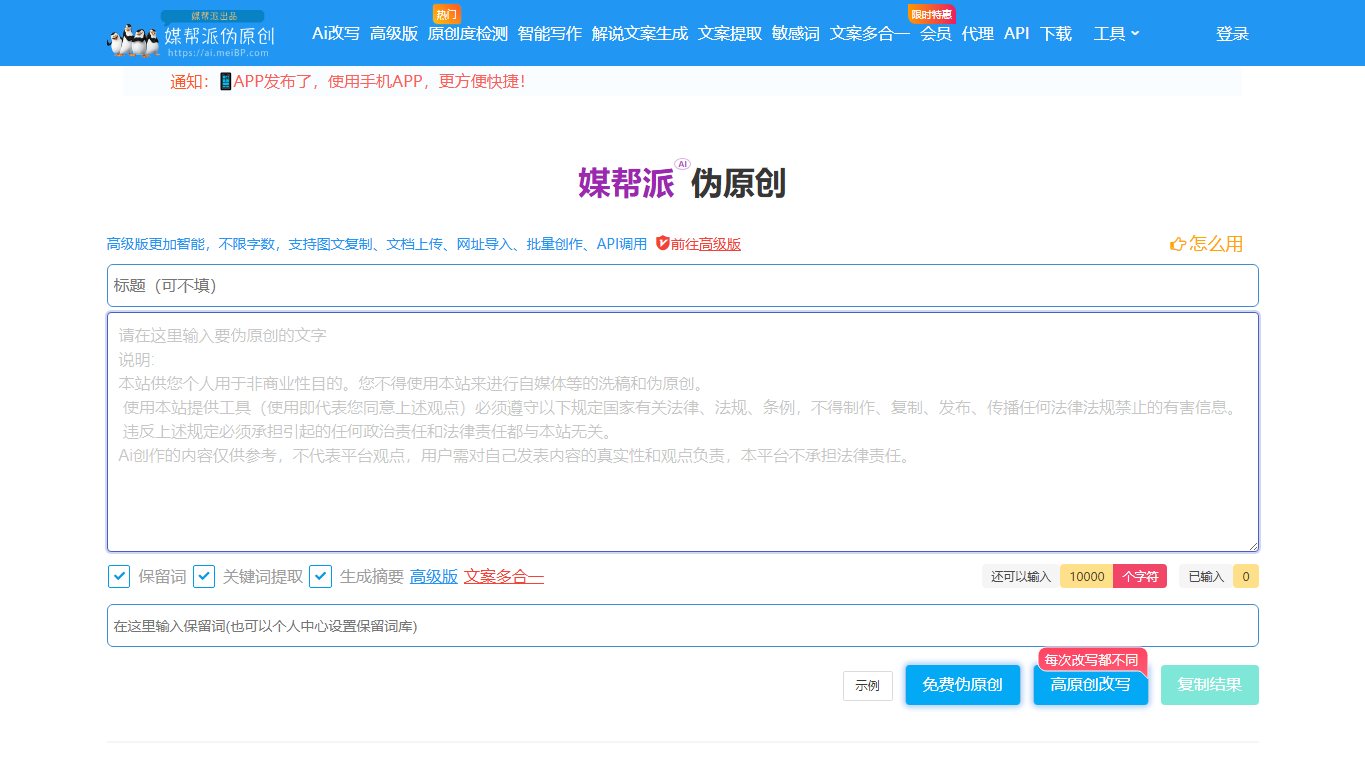Click 高级版 link beside 生成摘要
The height and width of the screenshot is (768, 1365).
click(434, 576)
